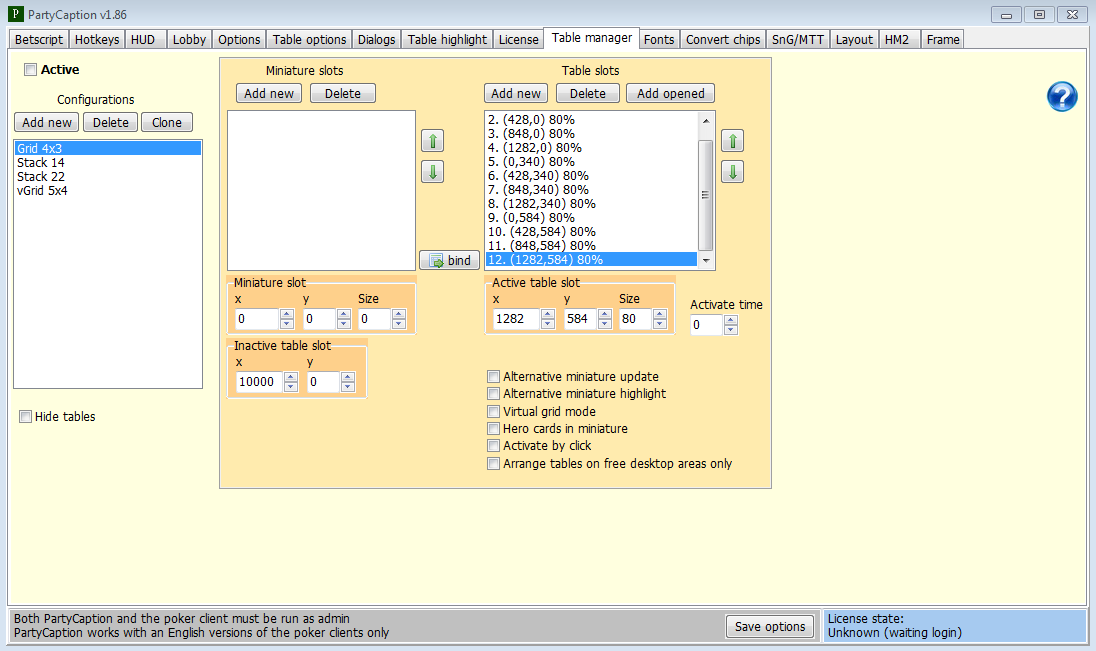Focus the Miniature slot Size field
Screen dimensions: 1096x651
pos(375,319)
